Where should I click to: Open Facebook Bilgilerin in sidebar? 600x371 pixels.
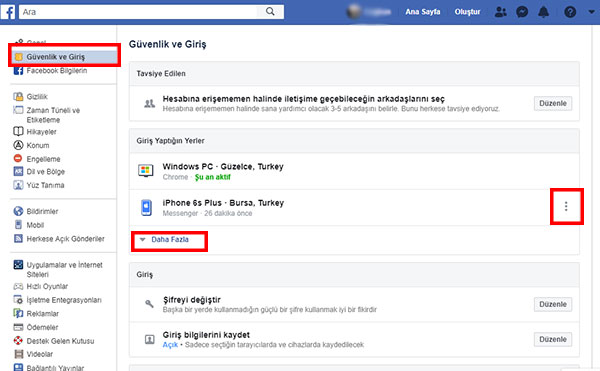pyautogui.click(x=57, y=71)
